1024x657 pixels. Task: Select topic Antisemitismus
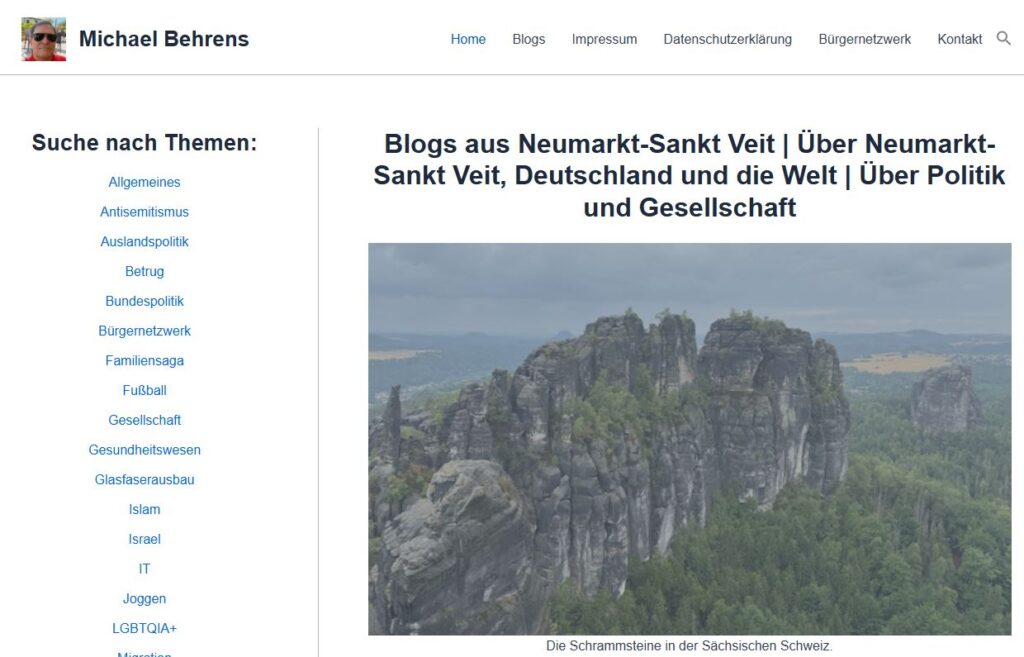click(x=144, y=212)
